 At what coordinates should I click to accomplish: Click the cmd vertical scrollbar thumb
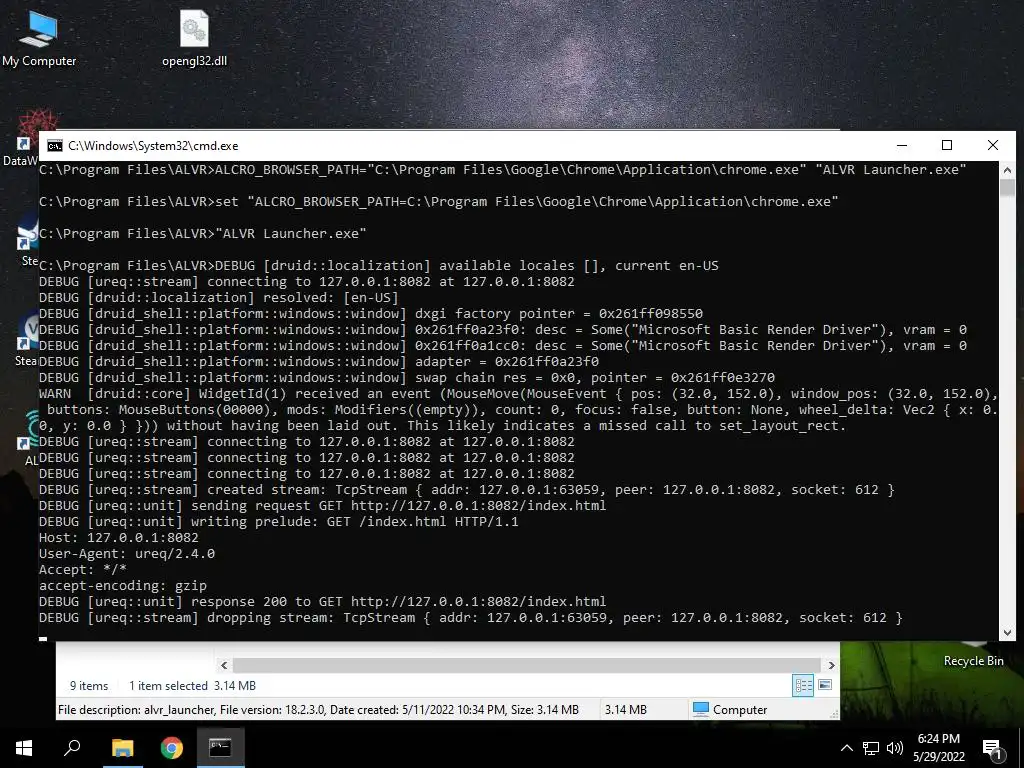click(1007, 187)
